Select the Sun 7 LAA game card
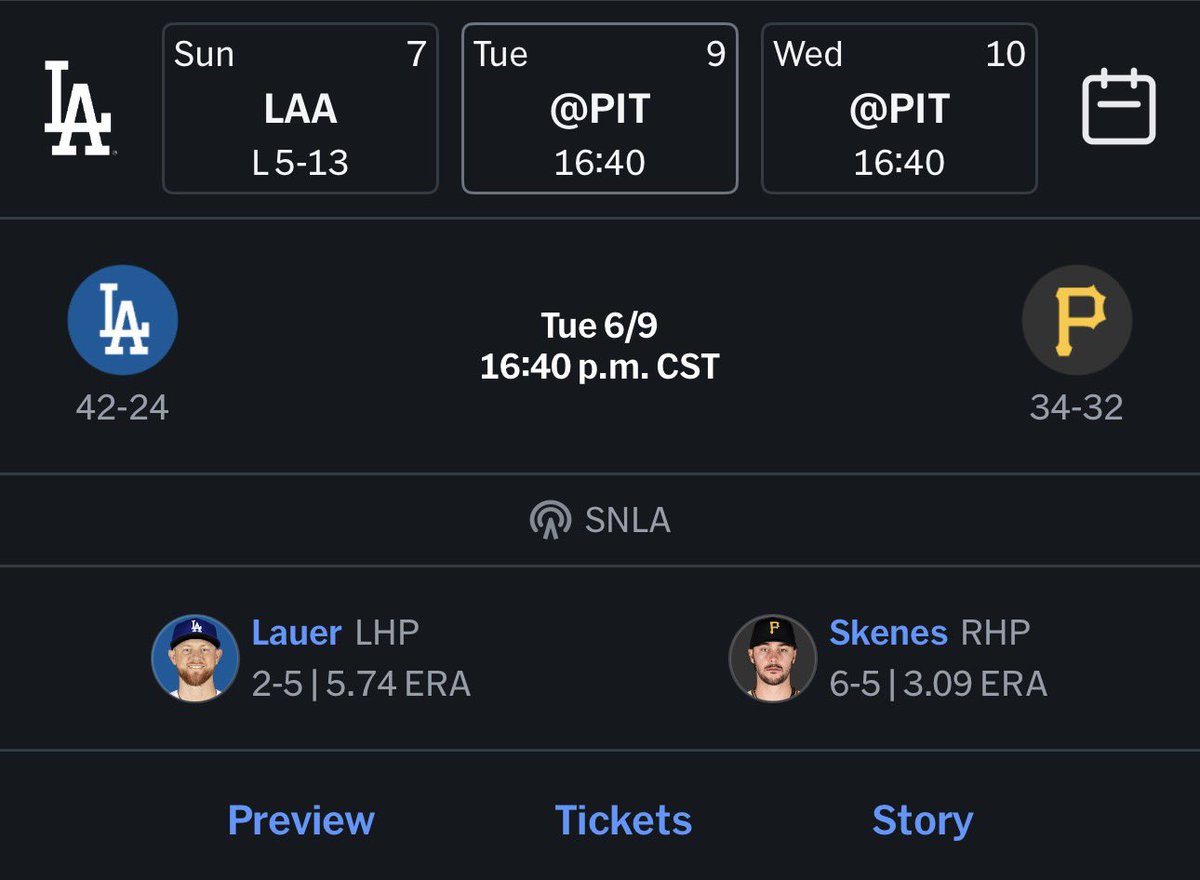Screen dimensions: 1200x880 pos(300,108)
